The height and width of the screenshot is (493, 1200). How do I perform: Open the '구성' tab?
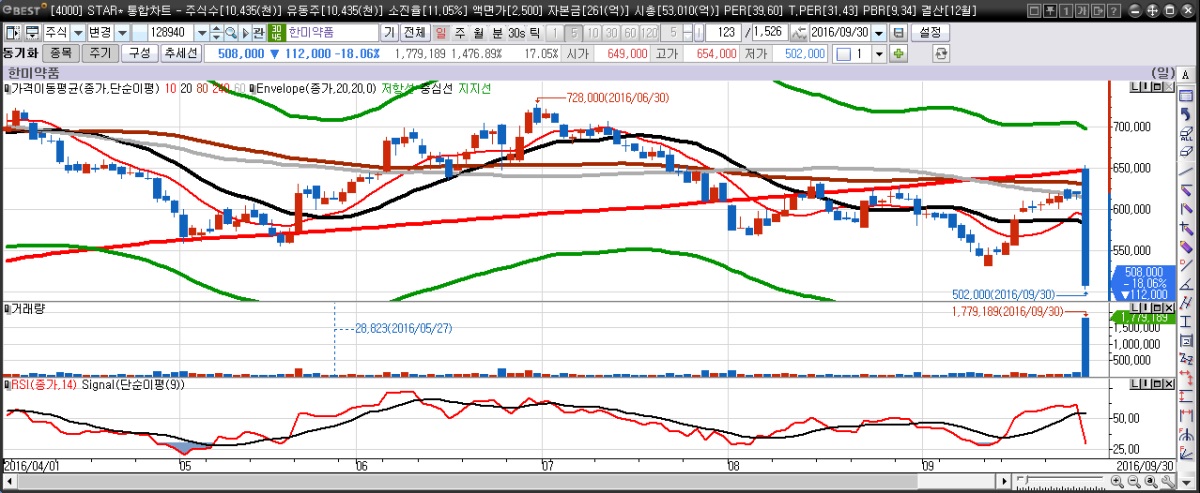point(139,53)
